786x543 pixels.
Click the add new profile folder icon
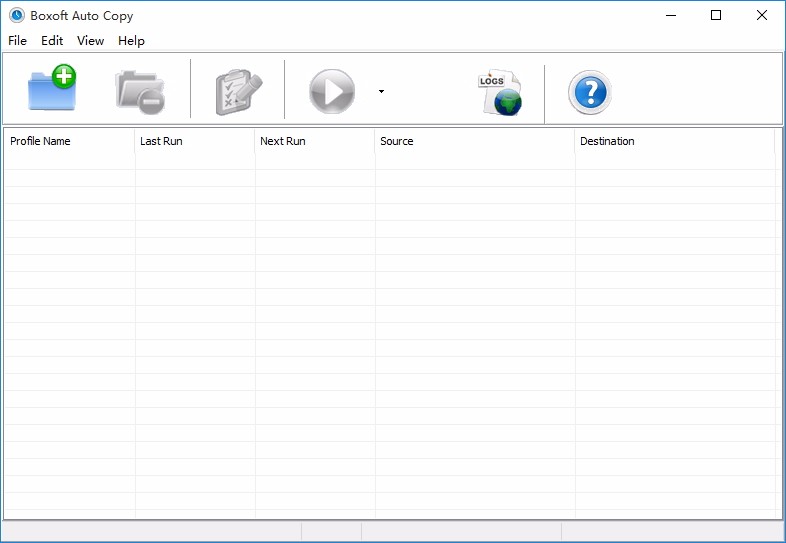pos(52,88)
